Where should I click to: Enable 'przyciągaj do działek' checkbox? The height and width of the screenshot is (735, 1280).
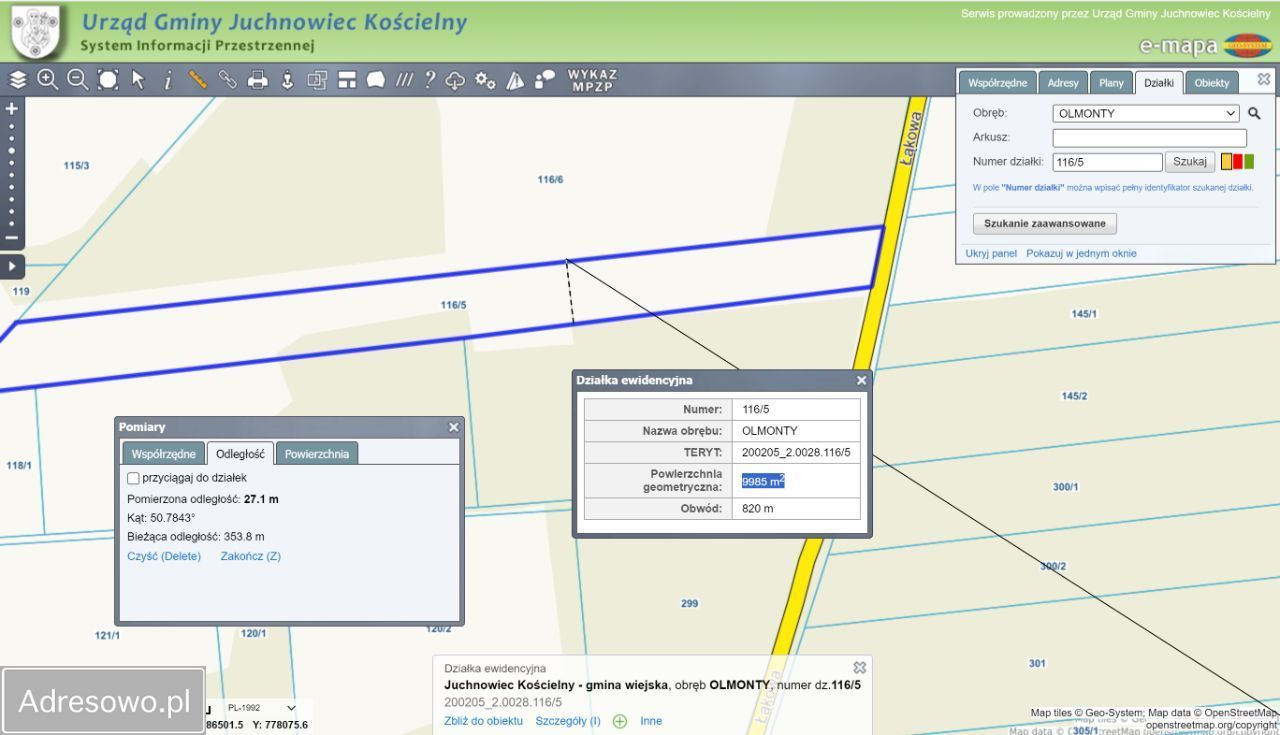[134, 478]
